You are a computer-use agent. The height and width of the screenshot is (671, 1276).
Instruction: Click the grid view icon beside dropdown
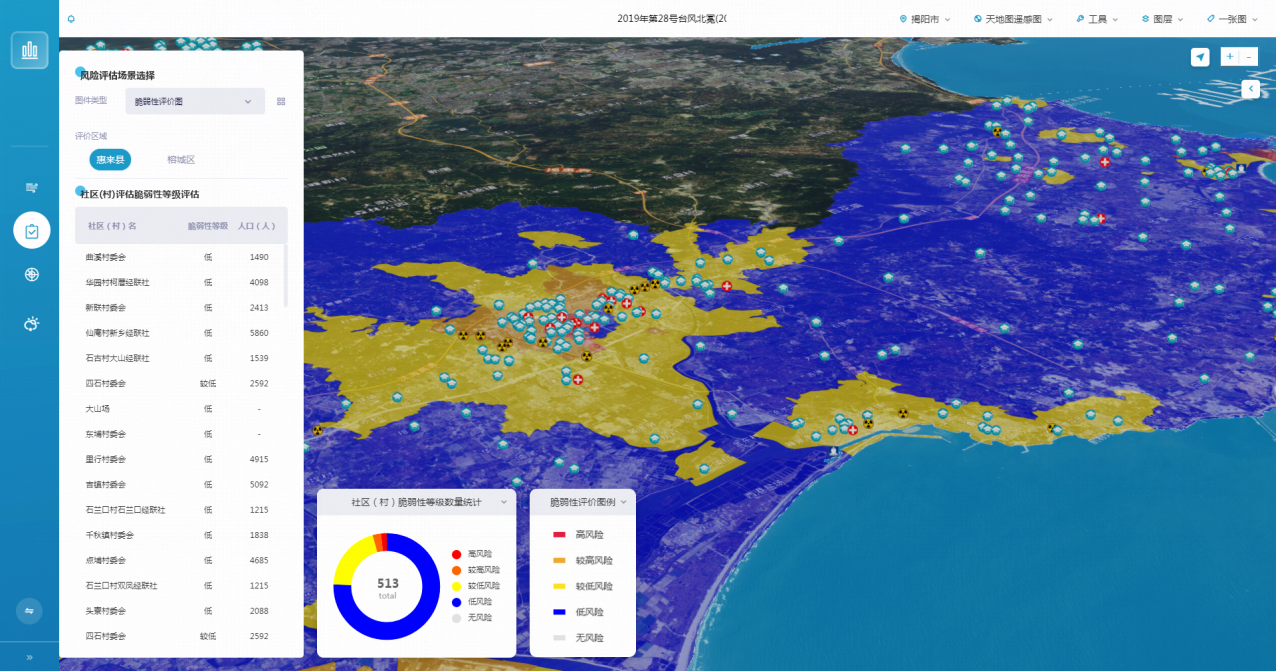(x=281, y=101)
